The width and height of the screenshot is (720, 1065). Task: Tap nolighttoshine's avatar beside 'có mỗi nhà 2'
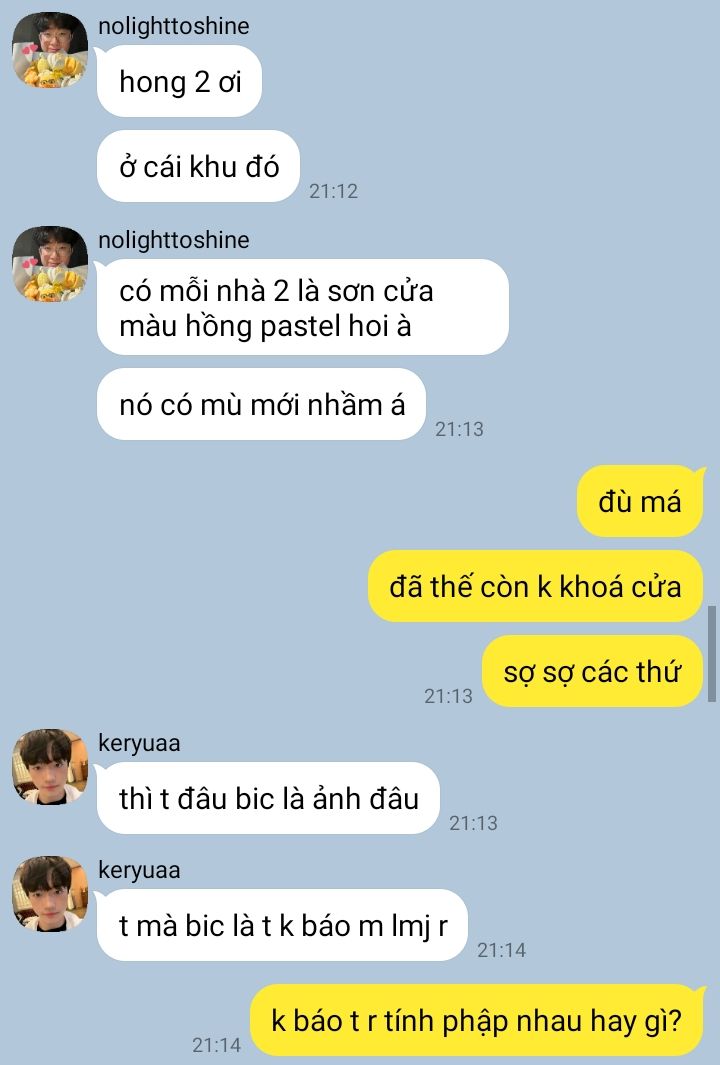(50, 264)
